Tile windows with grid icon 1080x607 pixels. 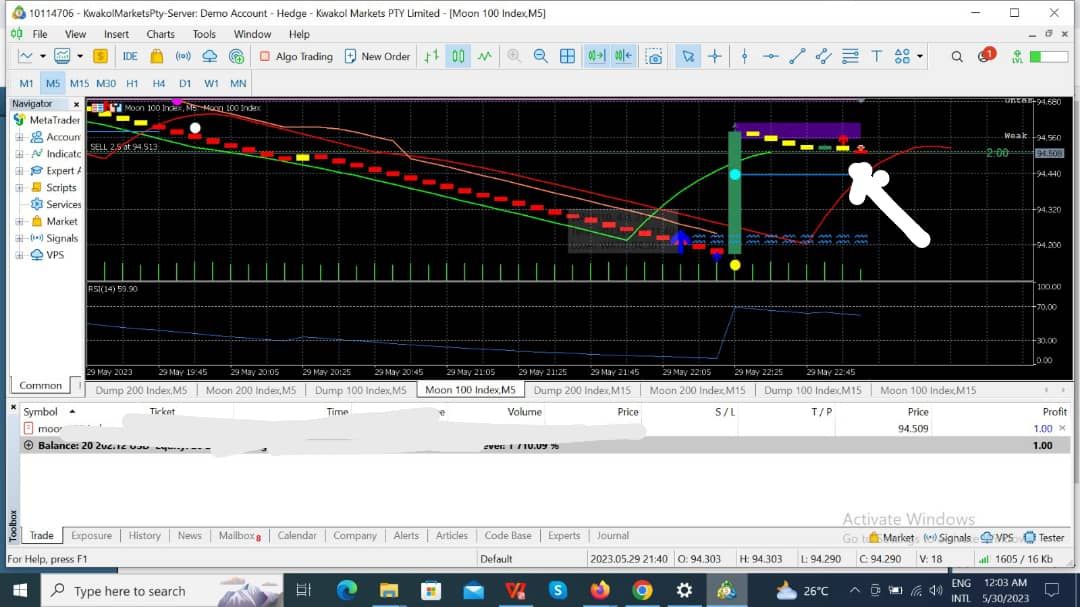[x=568, y=56]
